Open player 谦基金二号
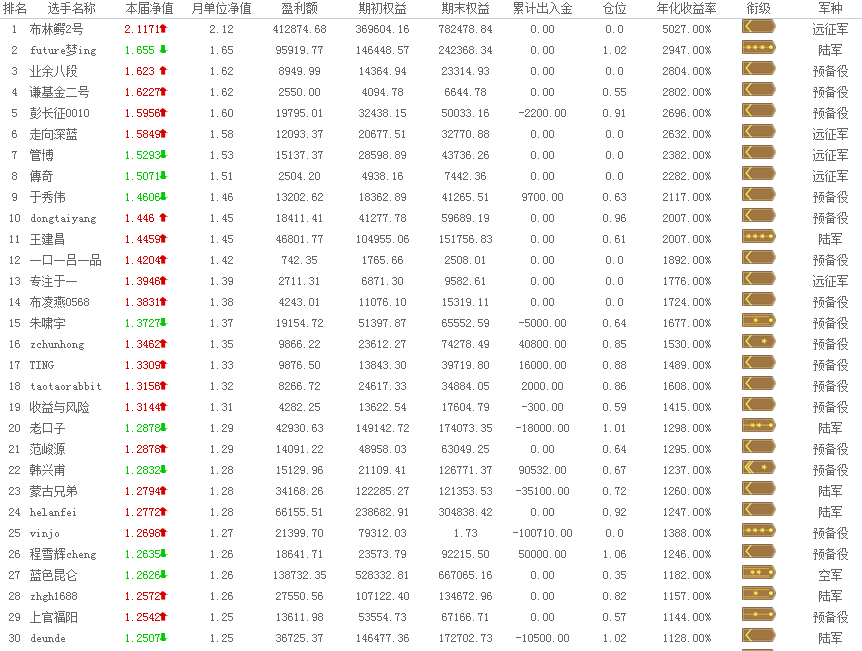 point(59,92)
